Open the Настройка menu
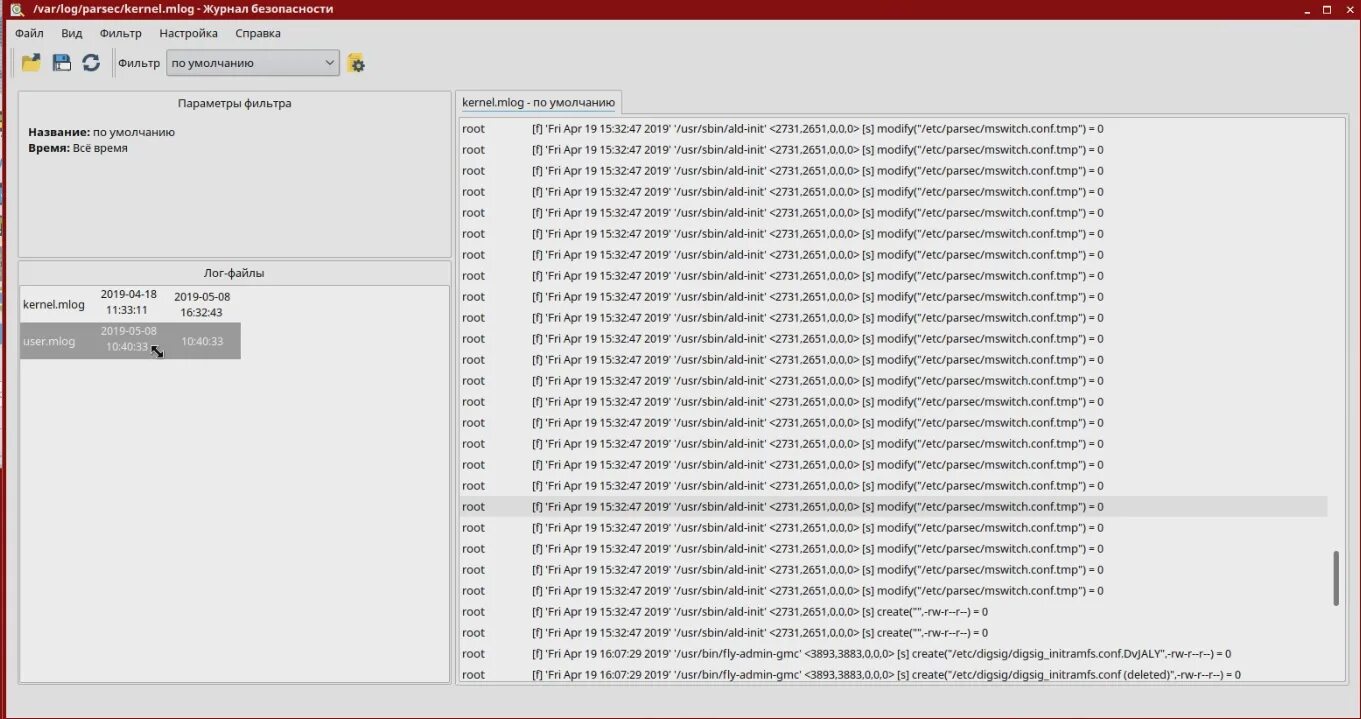This screenshot has width=1361, height=719. click(x=188, y=33)
